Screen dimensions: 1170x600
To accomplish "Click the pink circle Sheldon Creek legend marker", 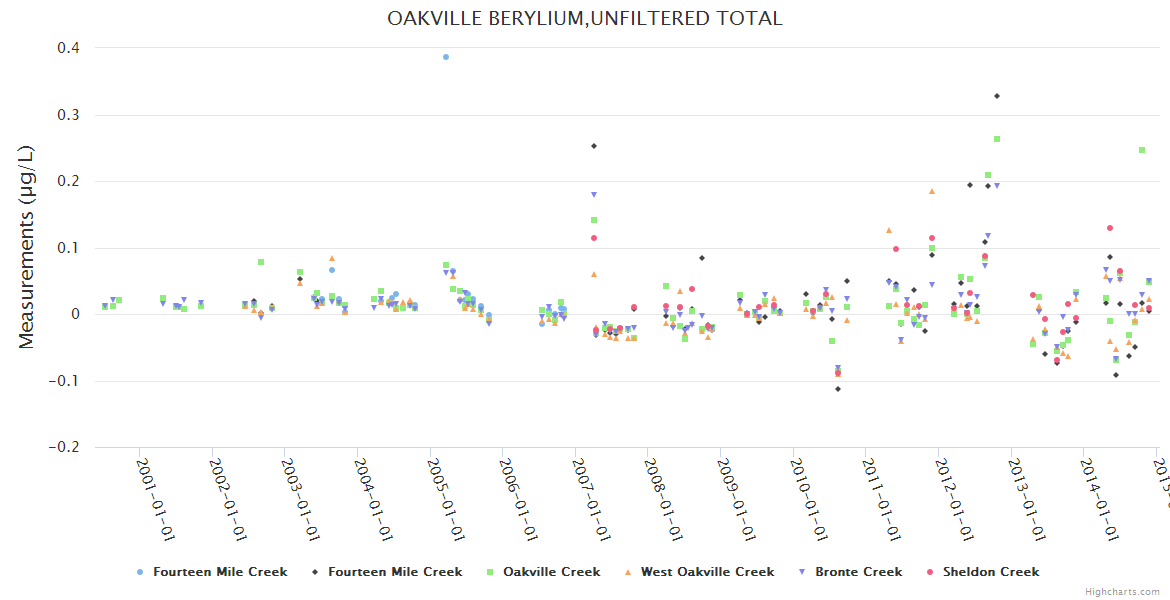I will (x=930, y=572).
